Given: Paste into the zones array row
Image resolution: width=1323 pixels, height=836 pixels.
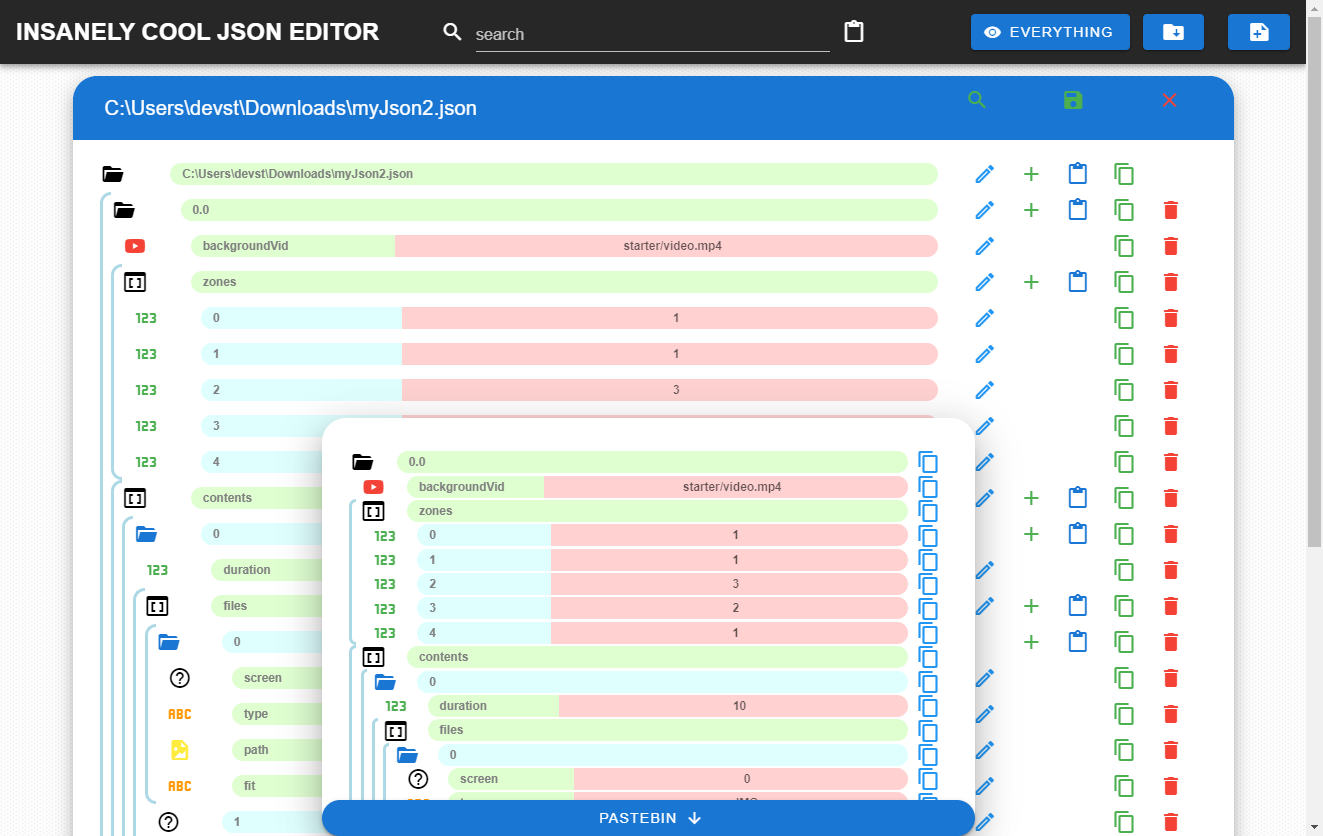Looking at the screenshot, I should coord(1077,282).
